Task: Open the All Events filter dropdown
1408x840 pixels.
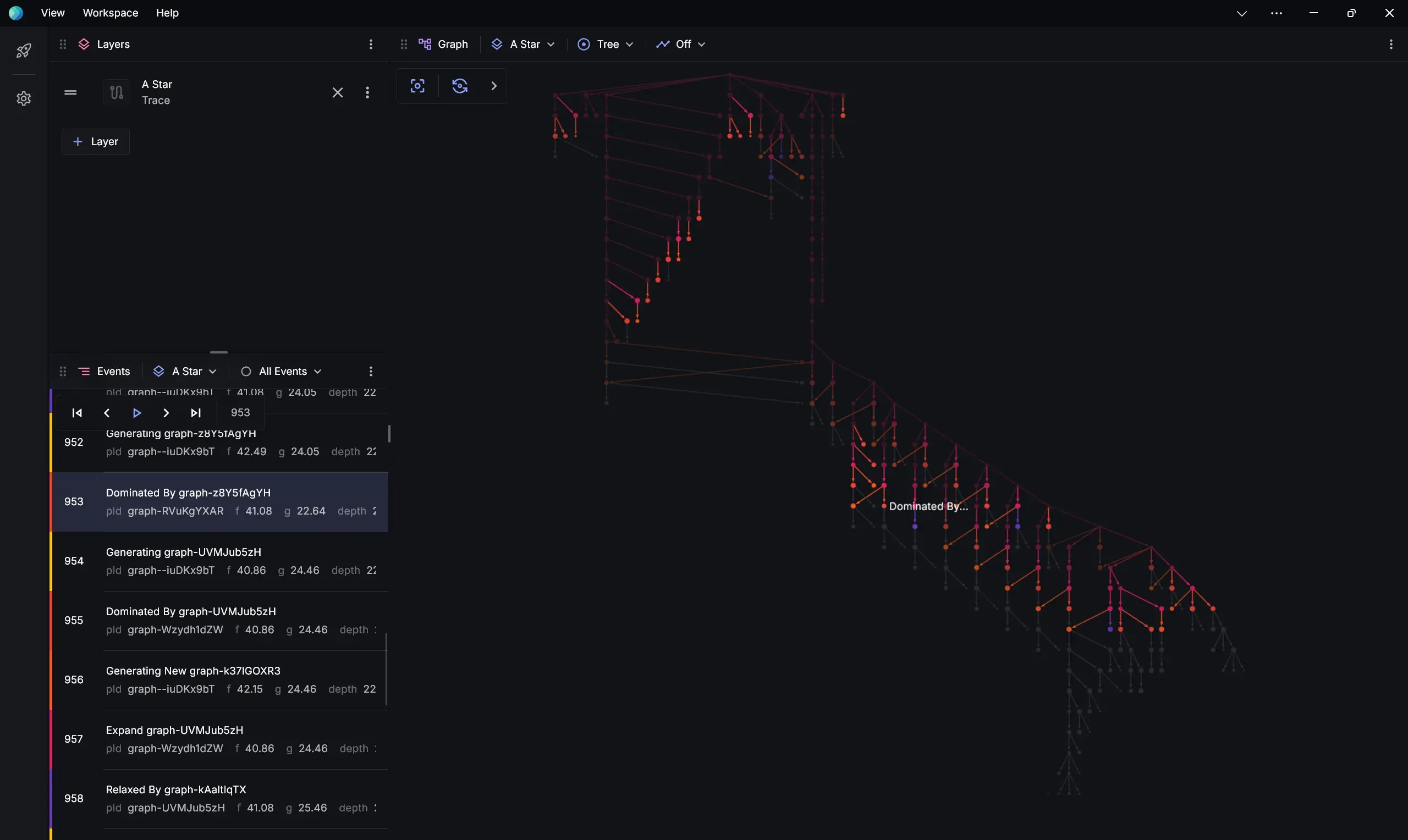Action: (x=282, y=371)
